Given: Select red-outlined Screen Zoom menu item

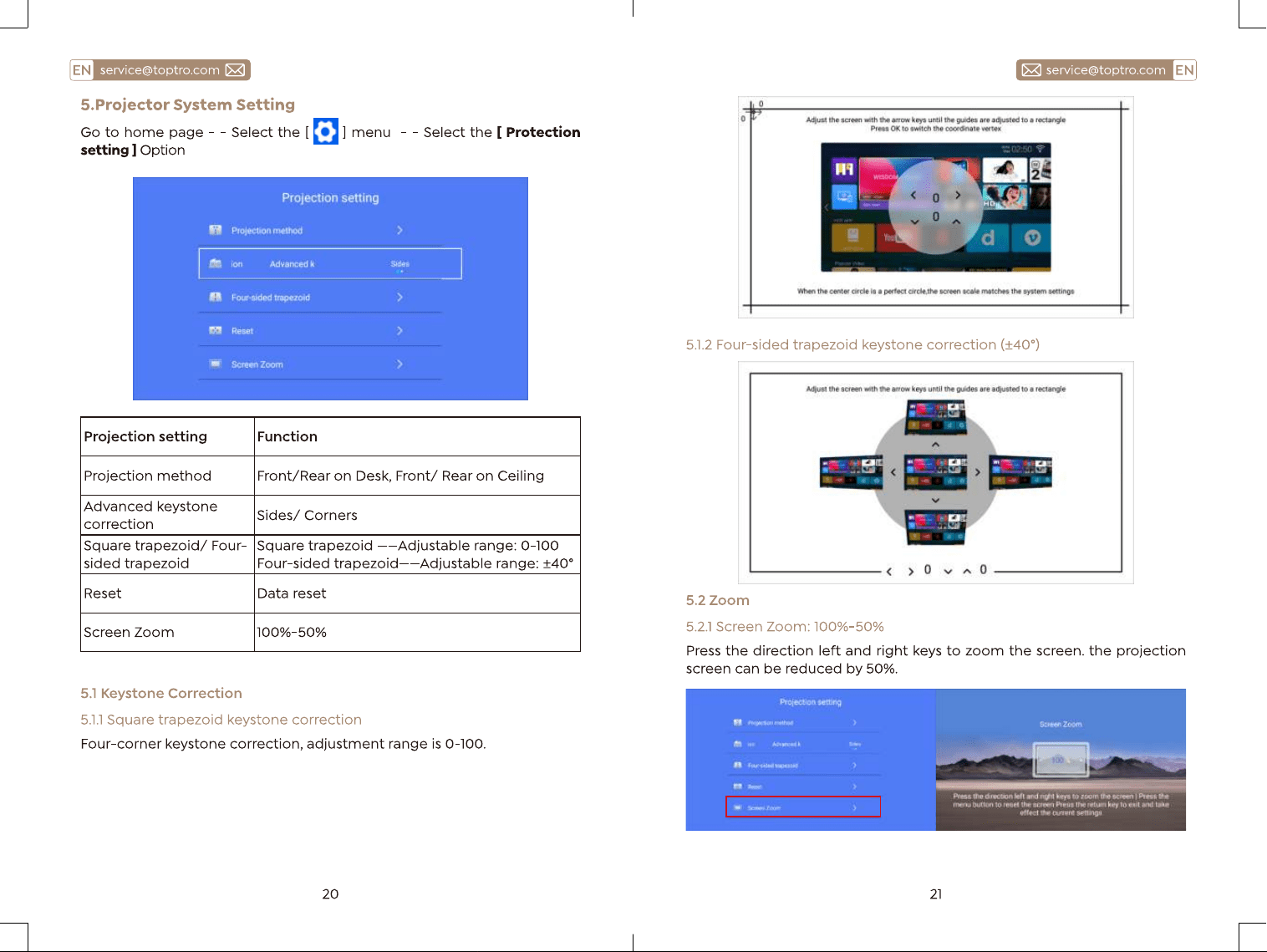Looking at the screenshot, I should [803, 807].
